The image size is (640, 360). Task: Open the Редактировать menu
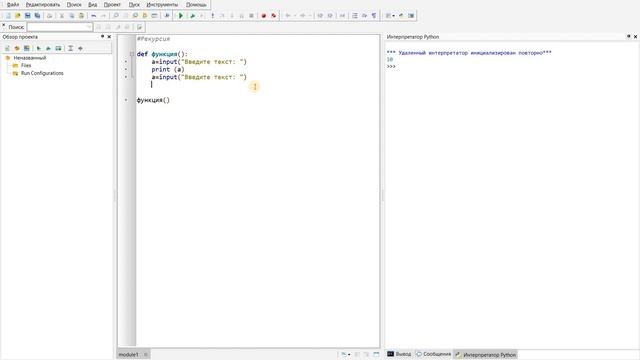point(43,4)
